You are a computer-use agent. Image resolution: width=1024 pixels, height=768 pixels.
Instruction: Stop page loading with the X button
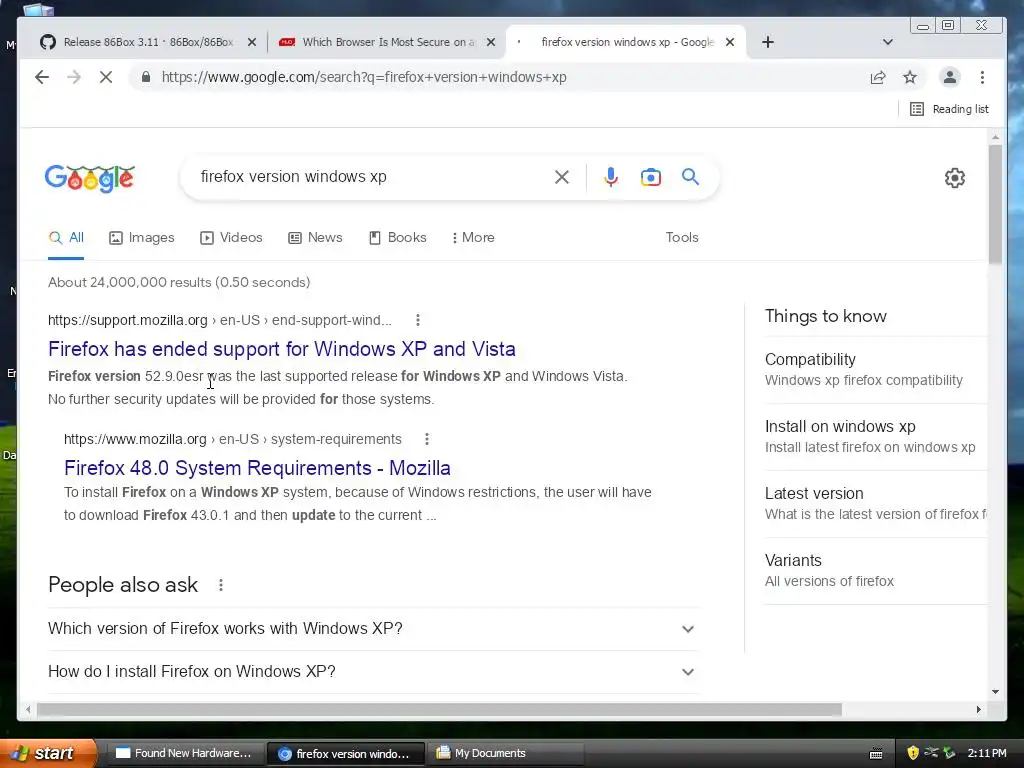106,77
